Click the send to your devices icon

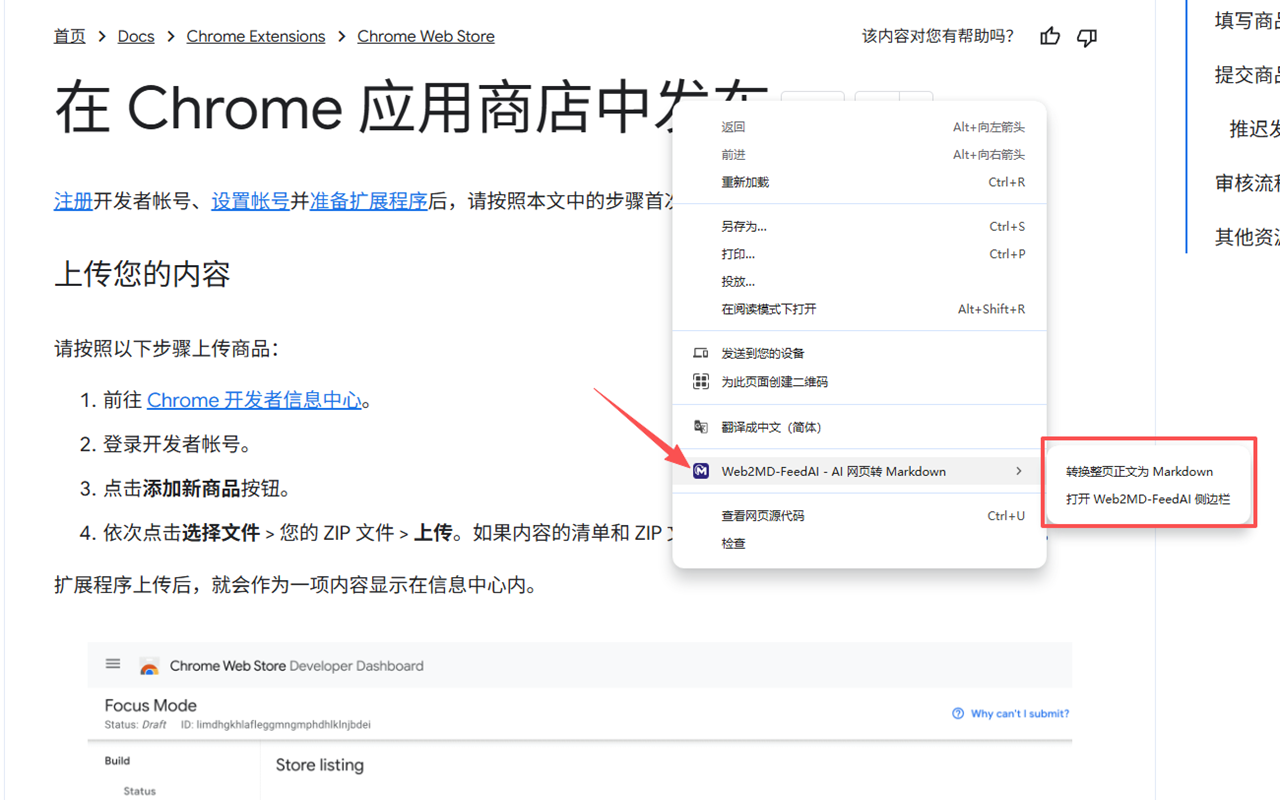click(x=701, y=353)
